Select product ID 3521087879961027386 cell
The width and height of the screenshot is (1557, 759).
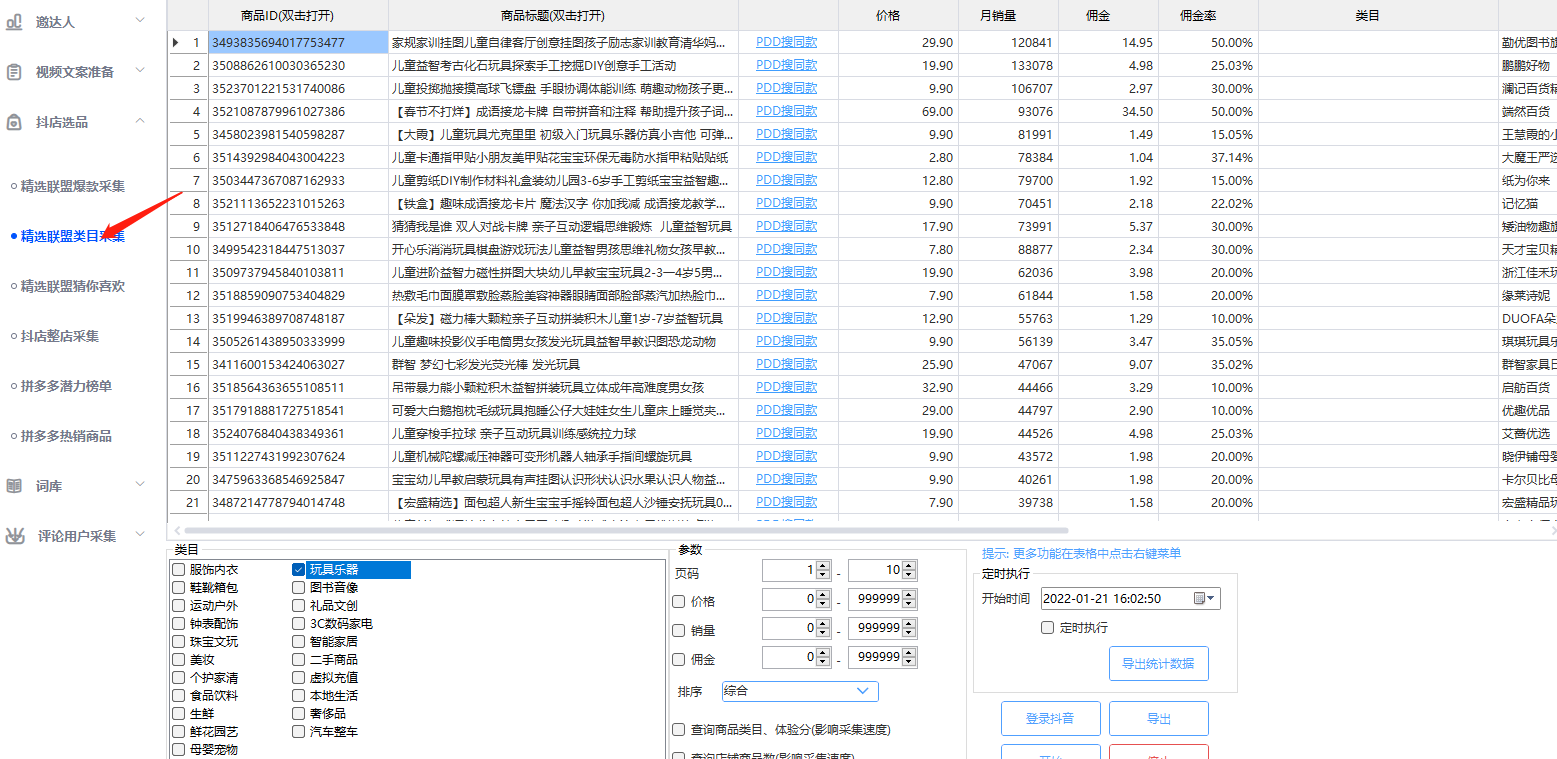click(x=298, y=111)
